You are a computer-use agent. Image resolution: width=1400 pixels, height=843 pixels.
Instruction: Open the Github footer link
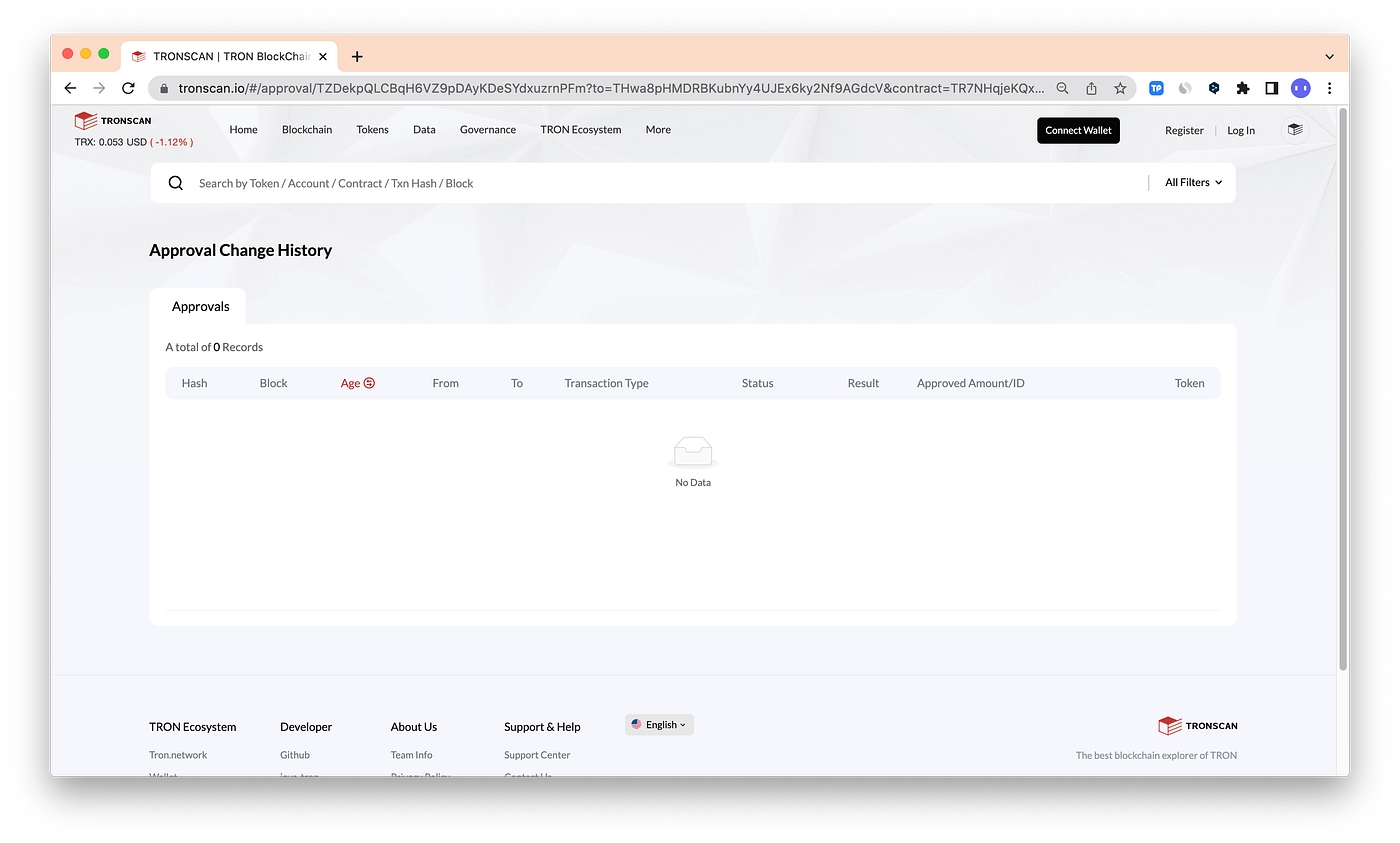[295, 755]
